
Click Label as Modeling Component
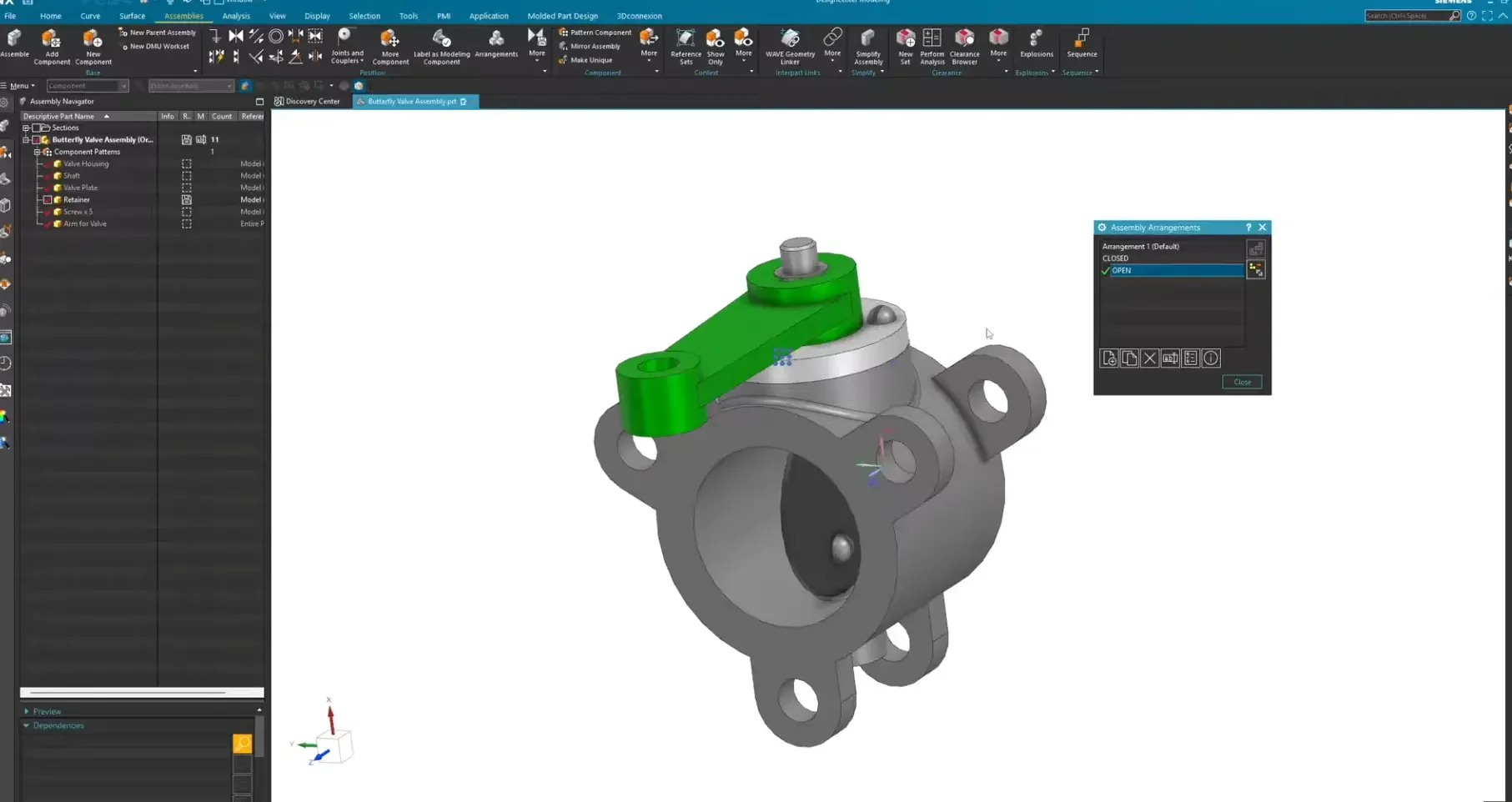(441, 47)
